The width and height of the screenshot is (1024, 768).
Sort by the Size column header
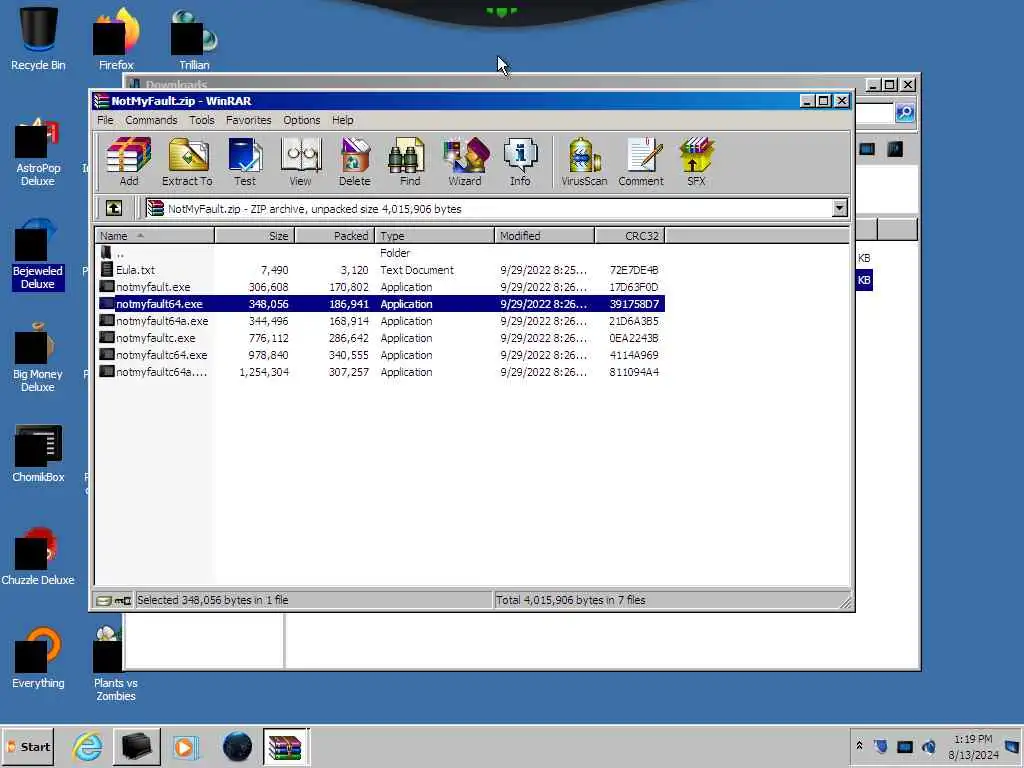pyautogui.click(x=255, y=236)
